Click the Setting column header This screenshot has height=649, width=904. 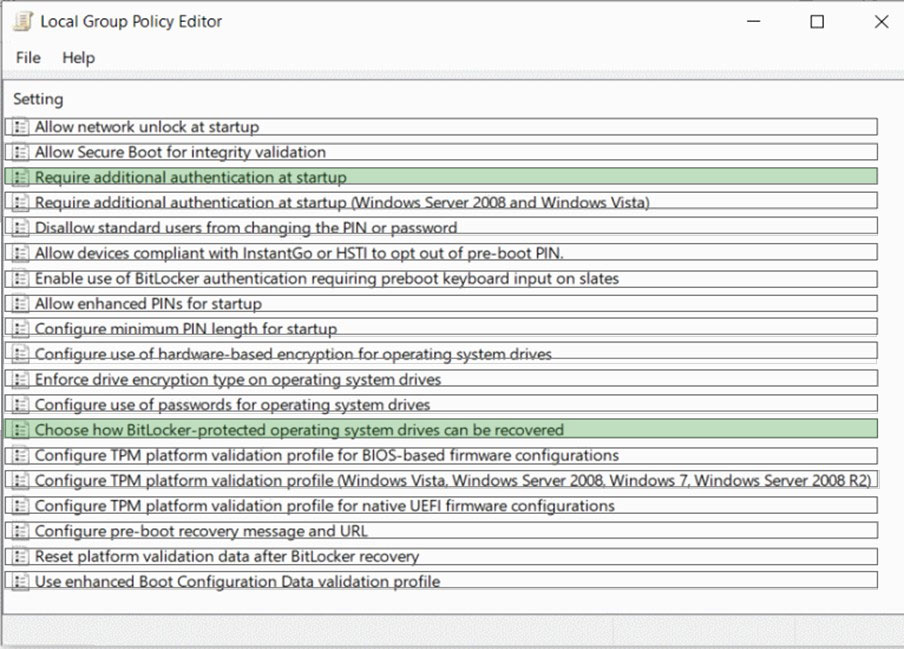(x=38, y=99)
